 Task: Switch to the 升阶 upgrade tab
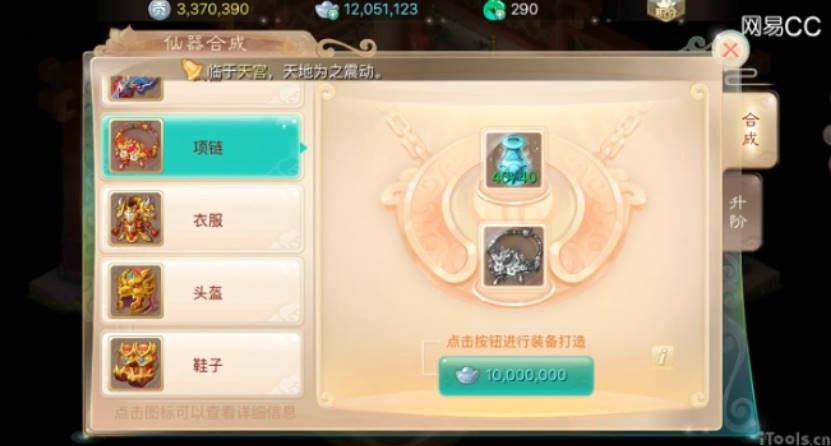[739, 211]
